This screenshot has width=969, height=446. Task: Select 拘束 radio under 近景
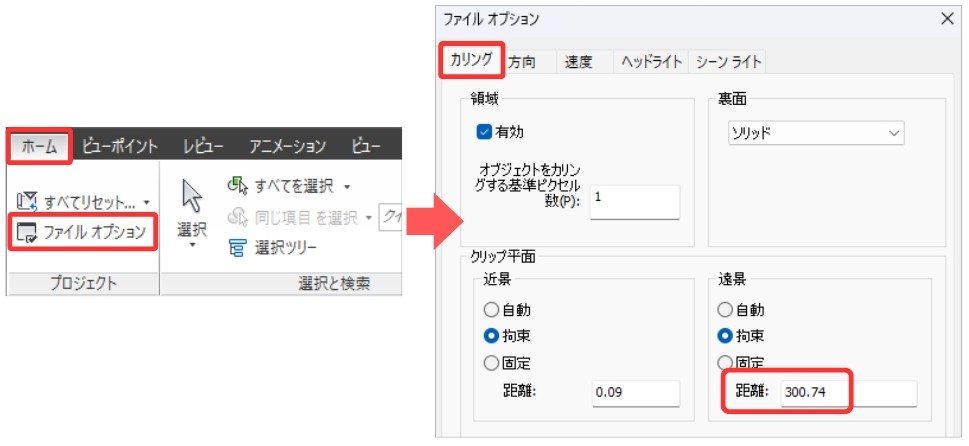tap(491, 336)
